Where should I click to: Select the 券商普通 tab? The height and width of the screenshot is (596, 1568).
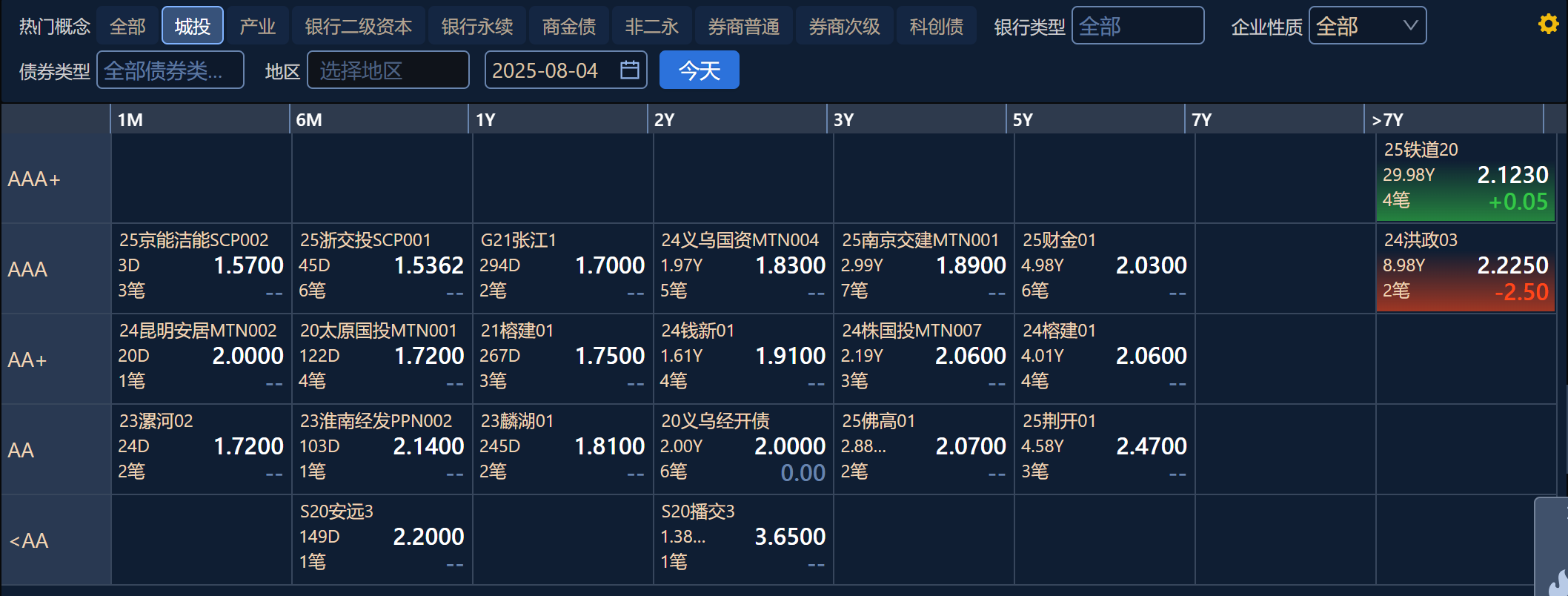[x=744, y=27]
